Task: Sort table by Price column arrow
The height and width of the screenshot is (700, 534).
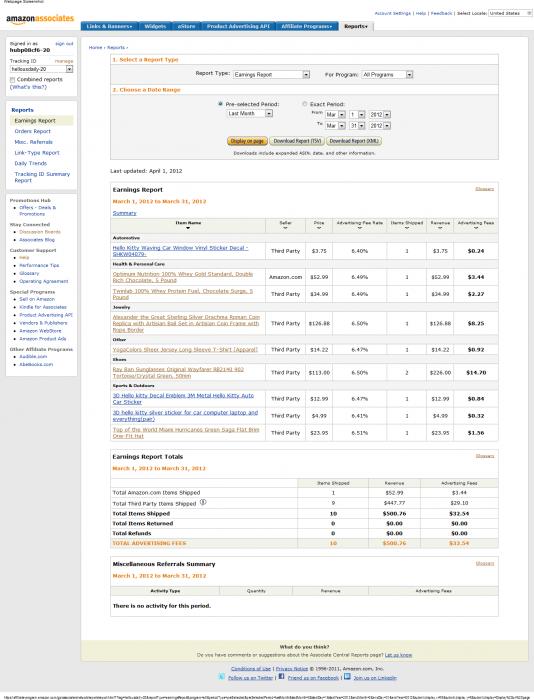Action: [x=319, y=228]
